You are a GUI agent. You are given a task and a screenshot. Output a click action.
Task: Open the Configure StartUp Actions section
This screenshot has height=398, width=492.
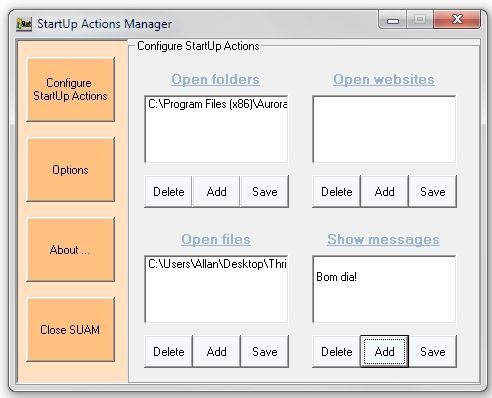click(70, 89)
